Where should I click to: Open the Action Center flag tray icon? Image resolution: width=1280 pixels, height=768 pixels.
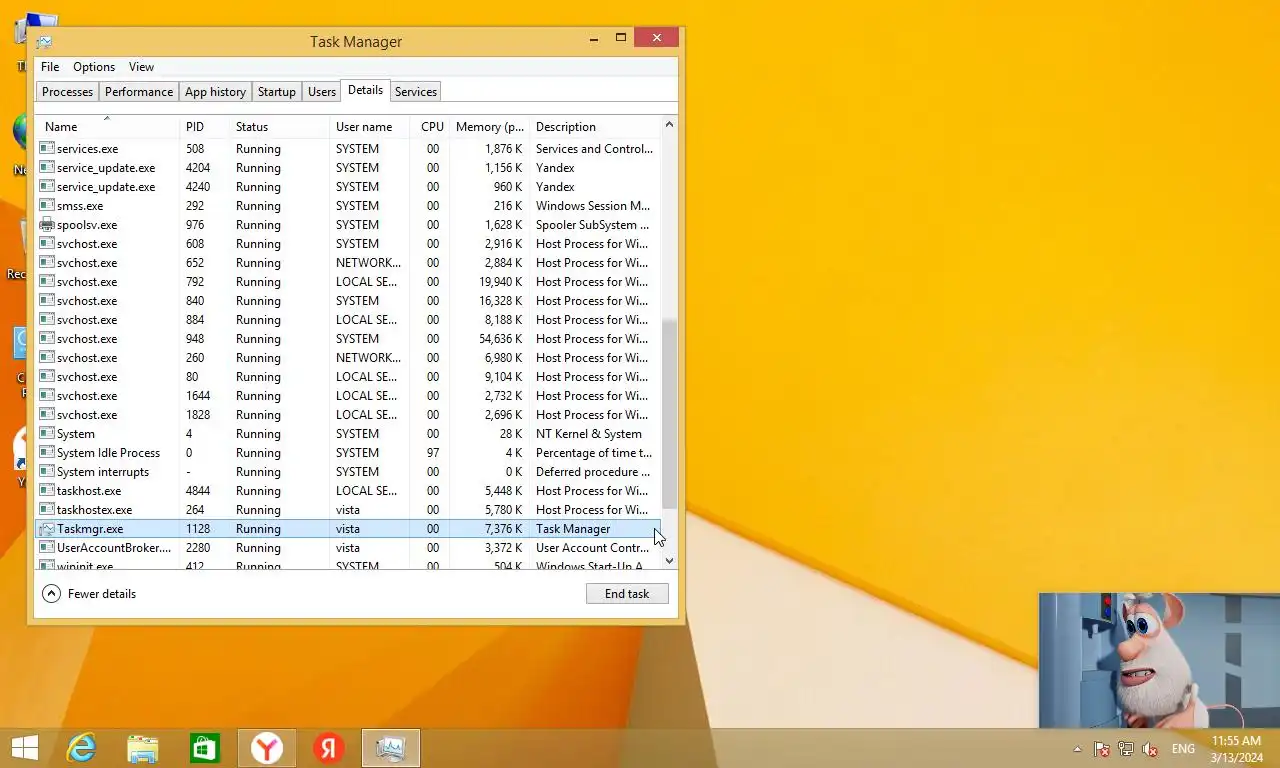[x=1102, y=749]
